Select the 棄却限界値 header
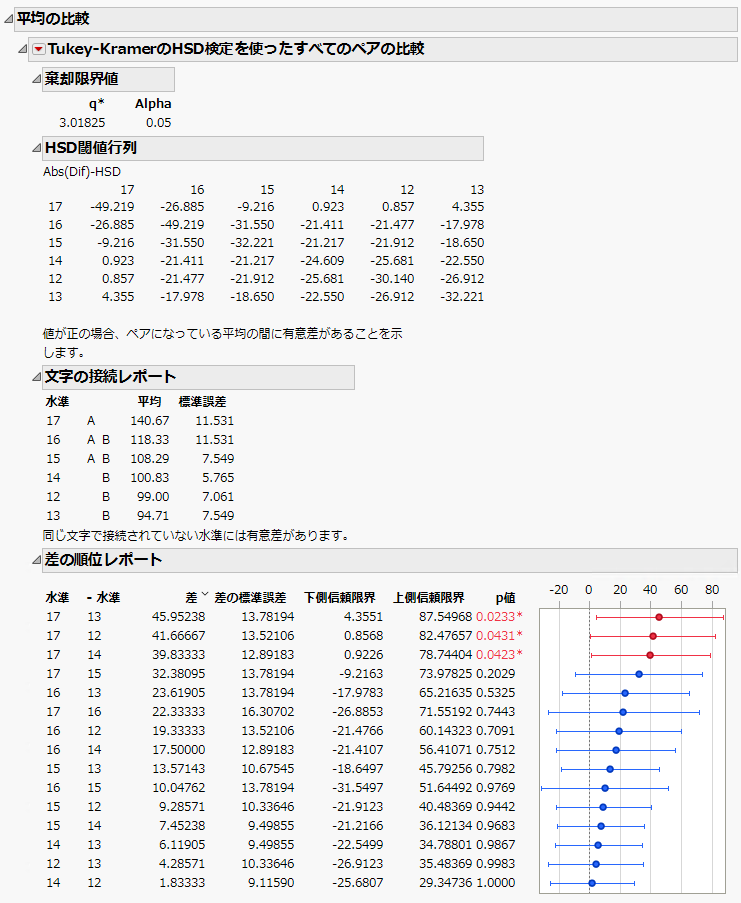Image resolution: width=741 pixels, height=903 pixels. click(x=108, y=79)
